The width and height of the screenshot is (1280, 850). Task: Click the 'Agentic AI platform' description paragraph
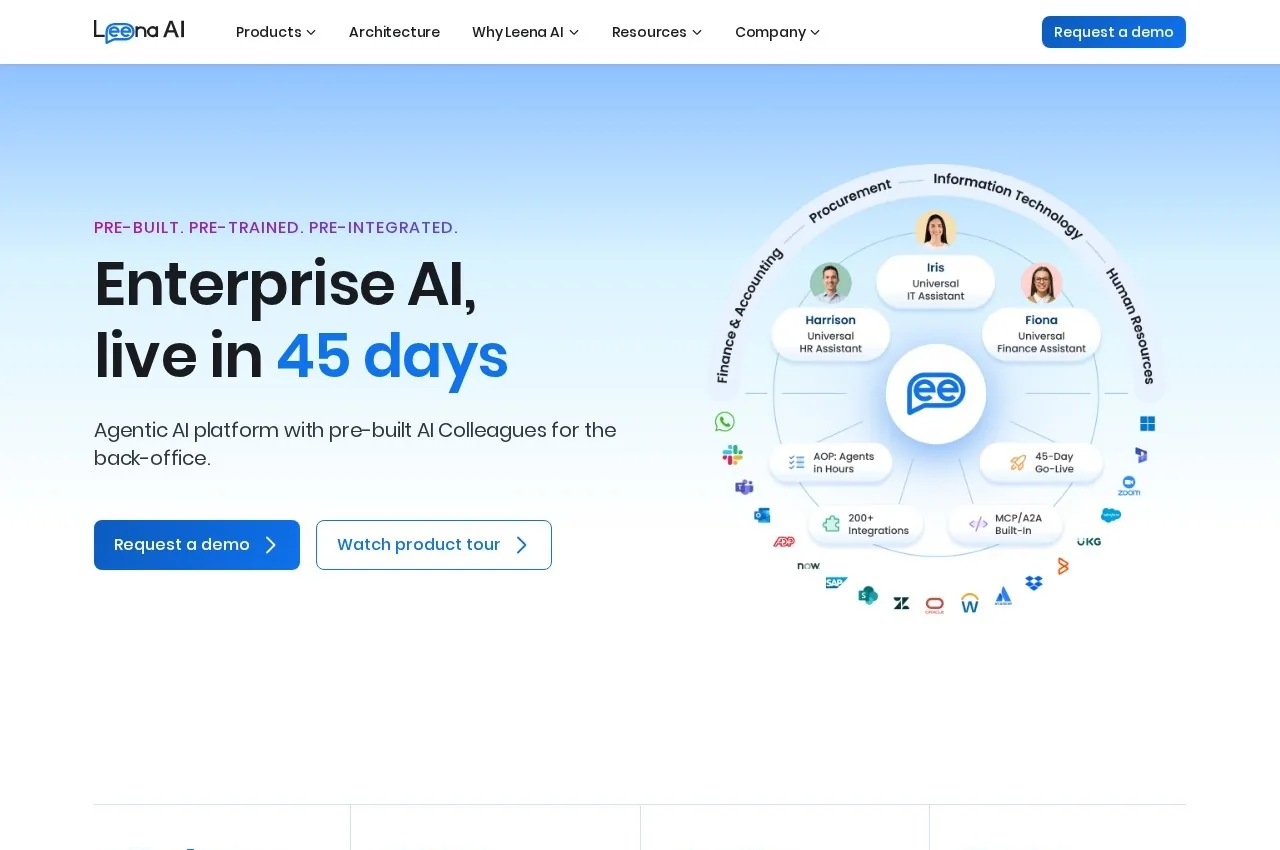(355, 444)
